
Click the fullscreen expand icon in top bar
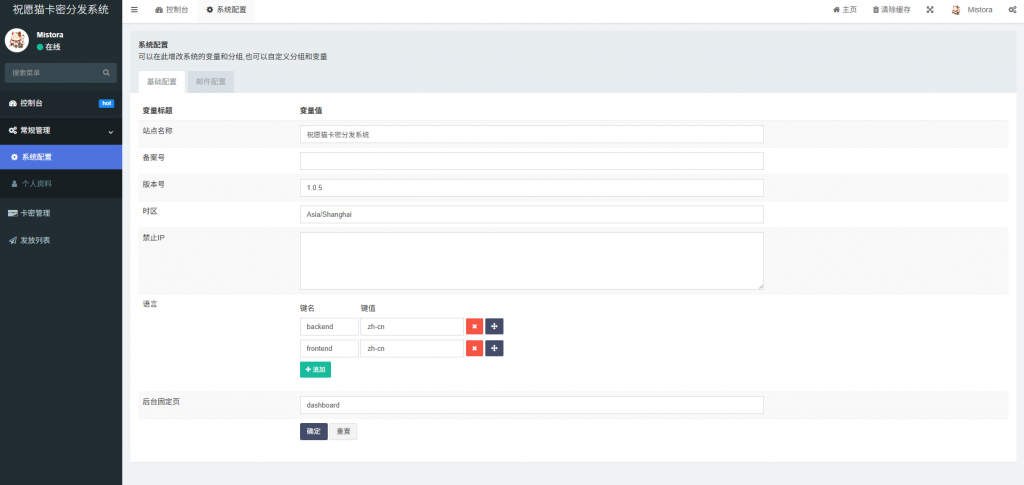pos(930,10)
